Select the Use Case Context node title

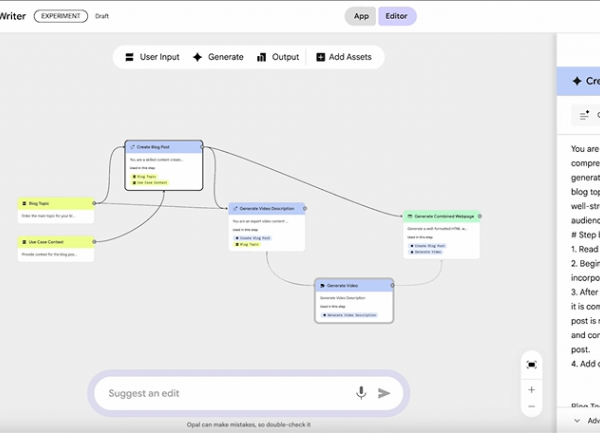click(46, 242)
